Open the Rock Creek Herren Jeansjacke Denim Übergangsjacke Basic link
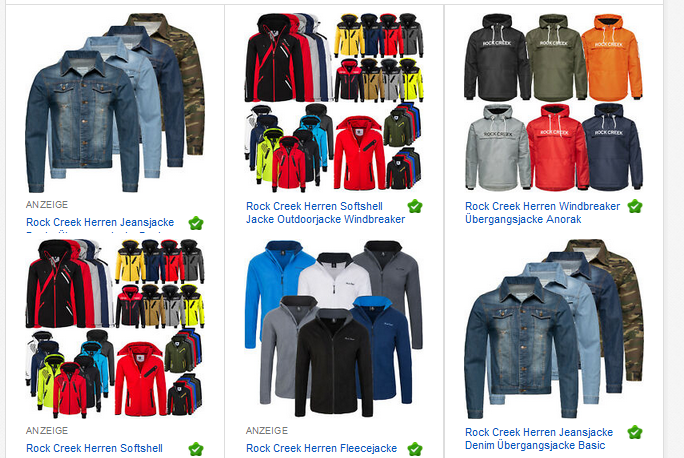This screenshot has width=684, height=458. 539,439
